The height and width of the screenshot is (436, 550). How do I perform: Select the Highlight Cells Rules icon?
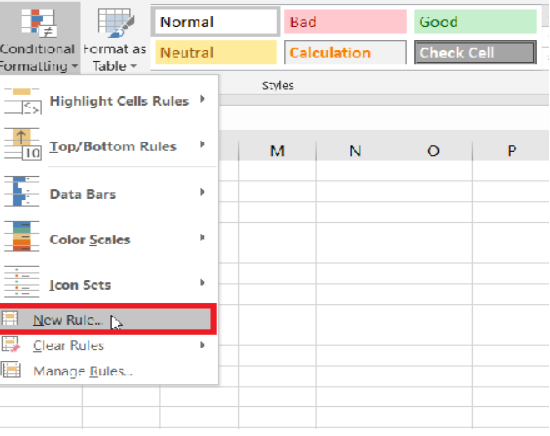[22, 101]
